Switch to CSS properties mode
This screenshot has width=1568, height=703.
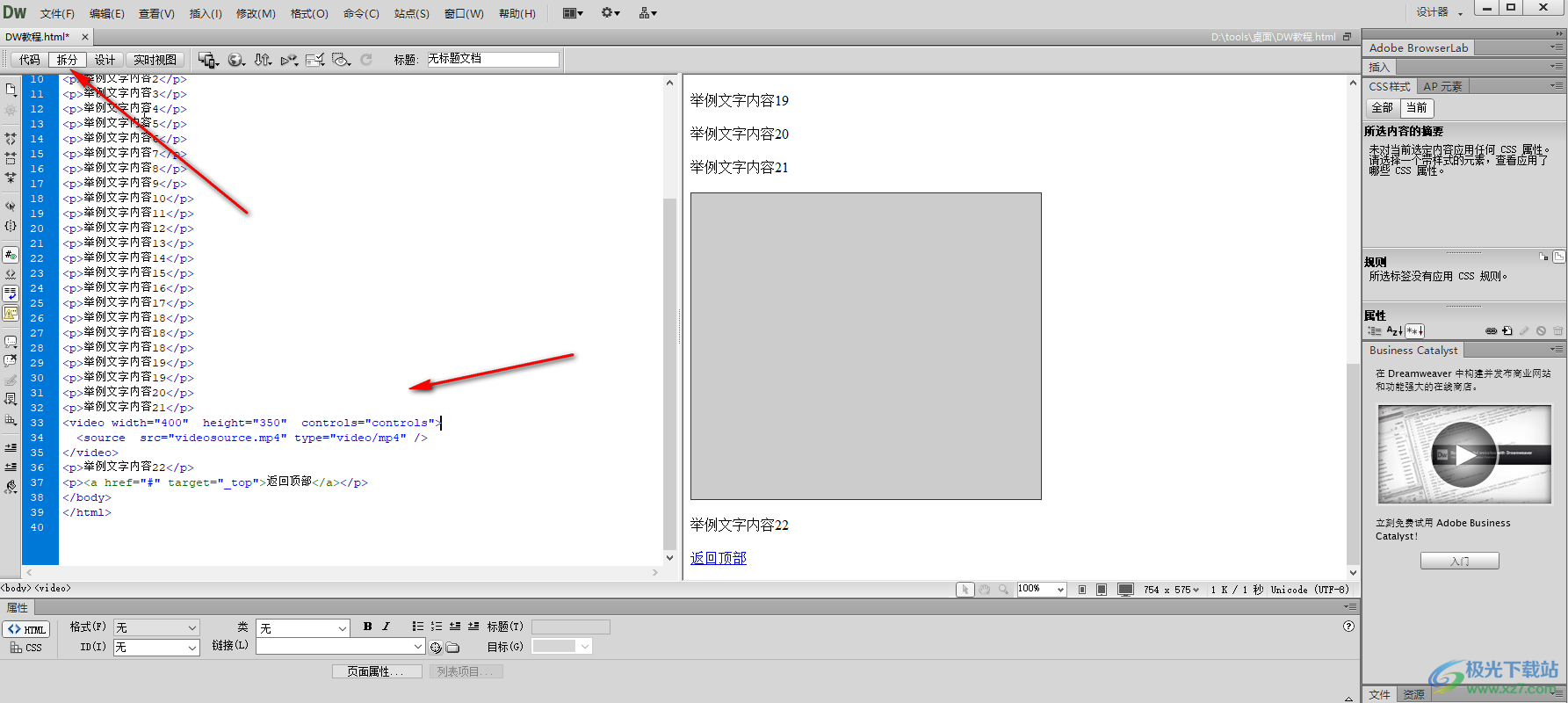pos(26,648)
